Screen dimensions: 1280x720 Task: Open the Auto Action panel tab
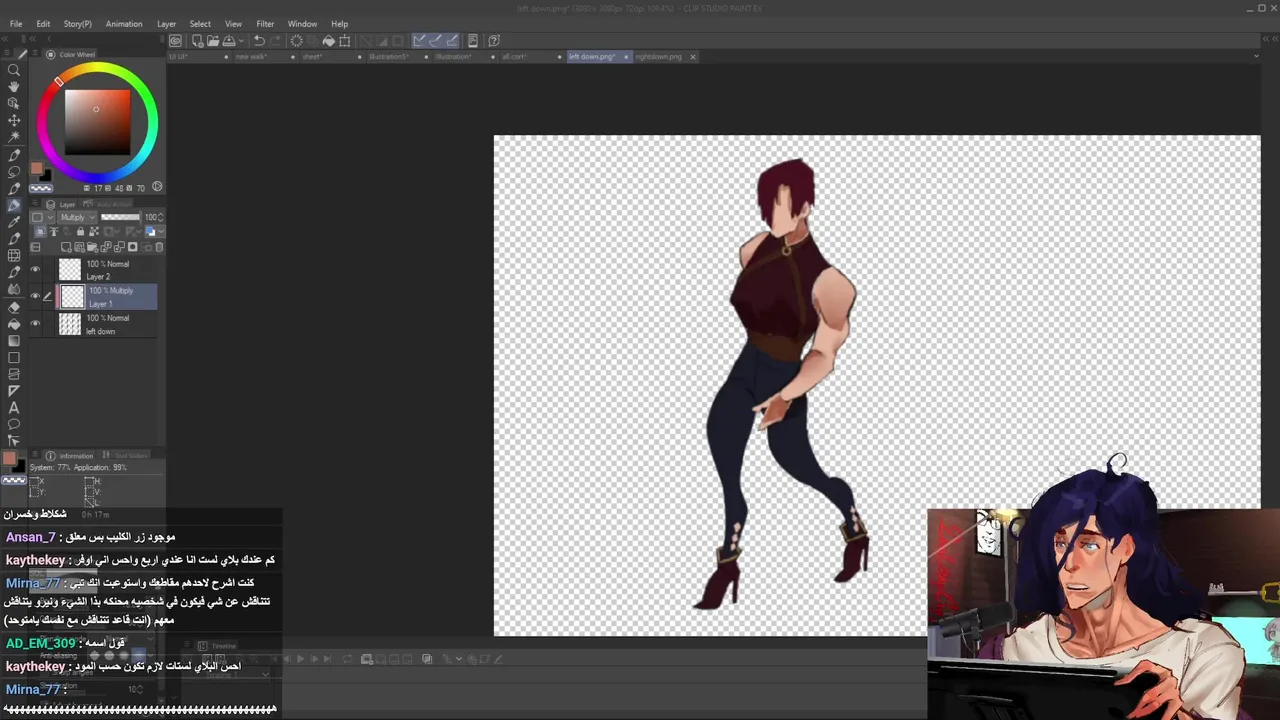110,204
